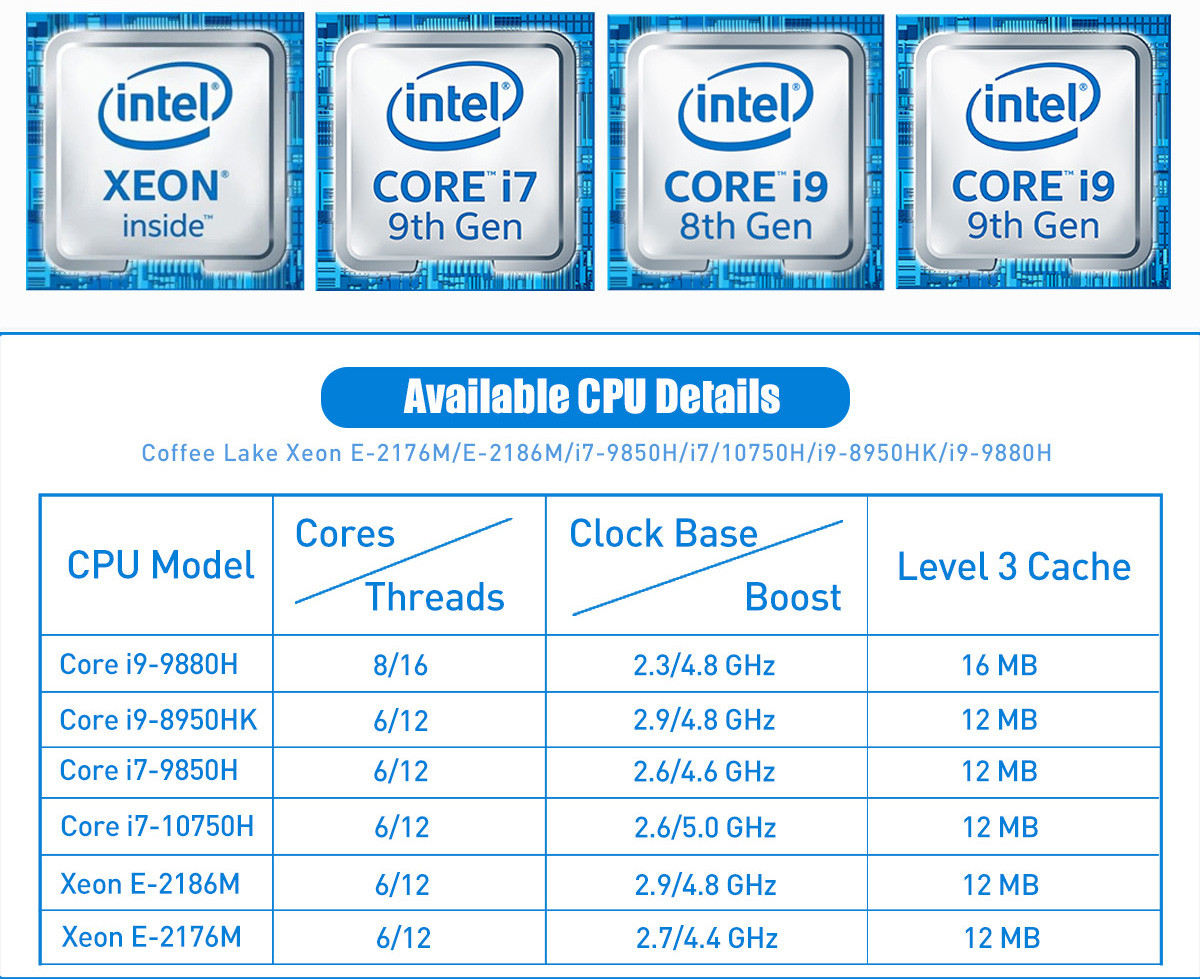1200x979 pixels.
Task: Select the CPU Model column header
Action: click(x=158, y=565)
